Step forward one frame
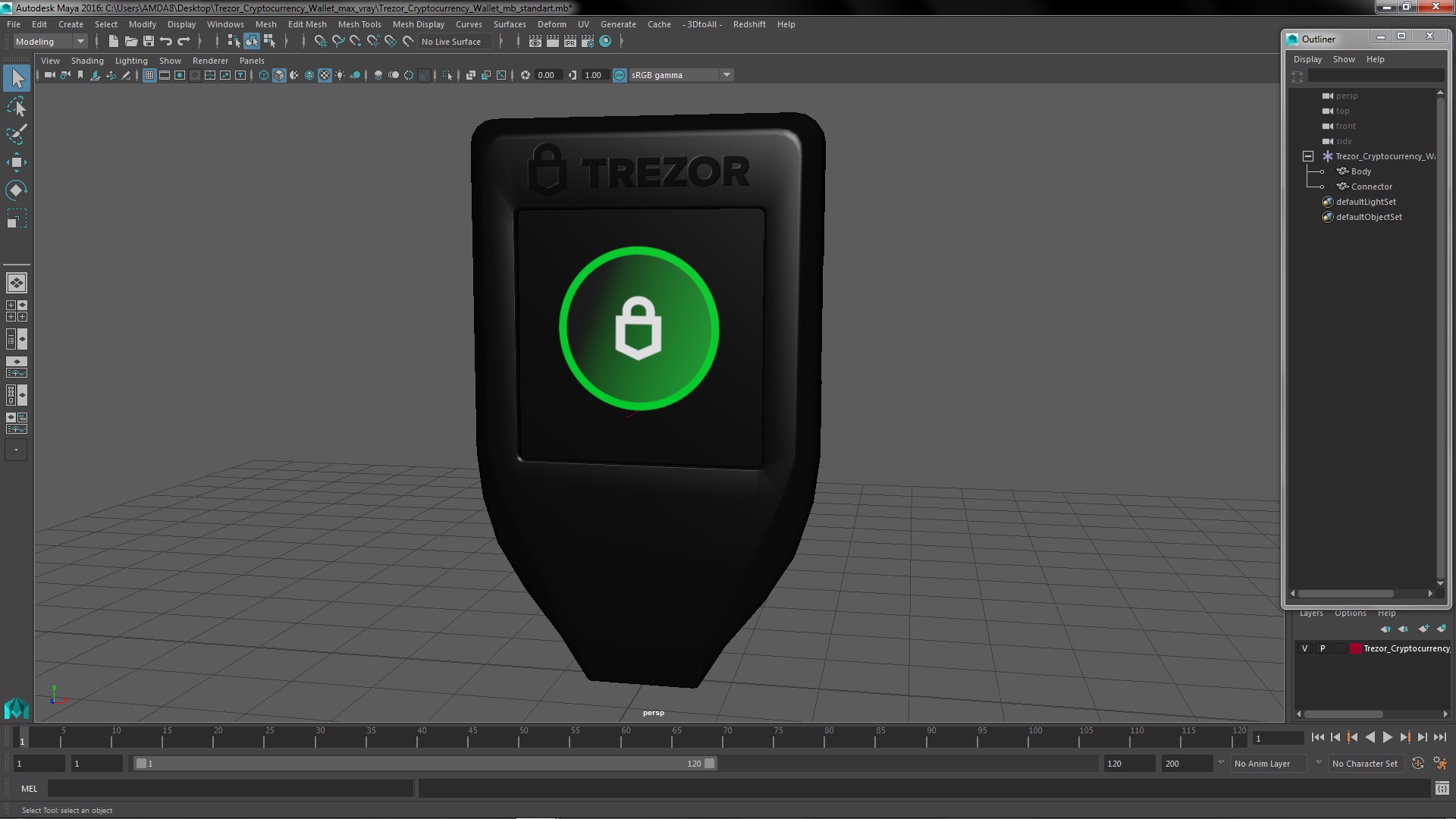This screenshot has width=1456, height=819. click(x=1422, y=737)
